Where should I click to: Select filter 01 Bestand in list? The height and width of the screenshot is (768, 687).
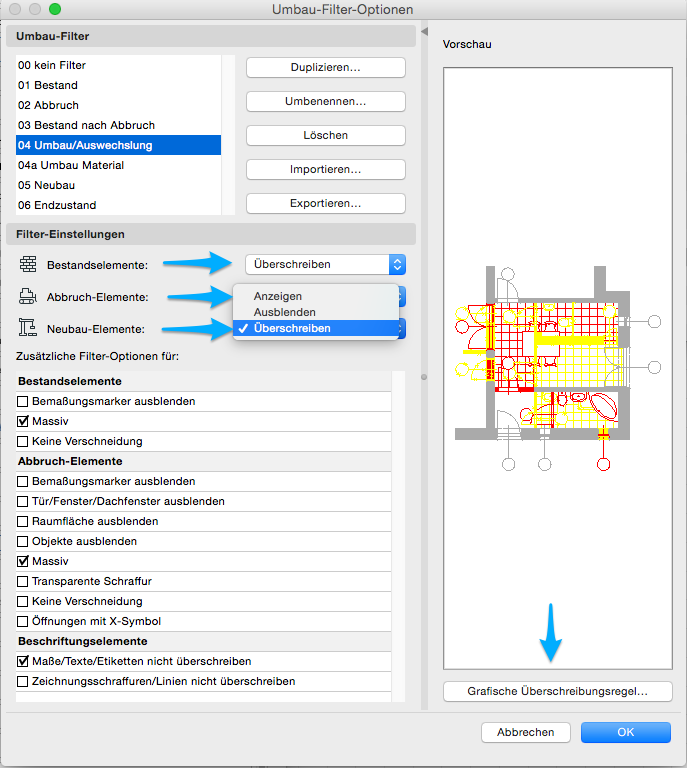point(48,85)
